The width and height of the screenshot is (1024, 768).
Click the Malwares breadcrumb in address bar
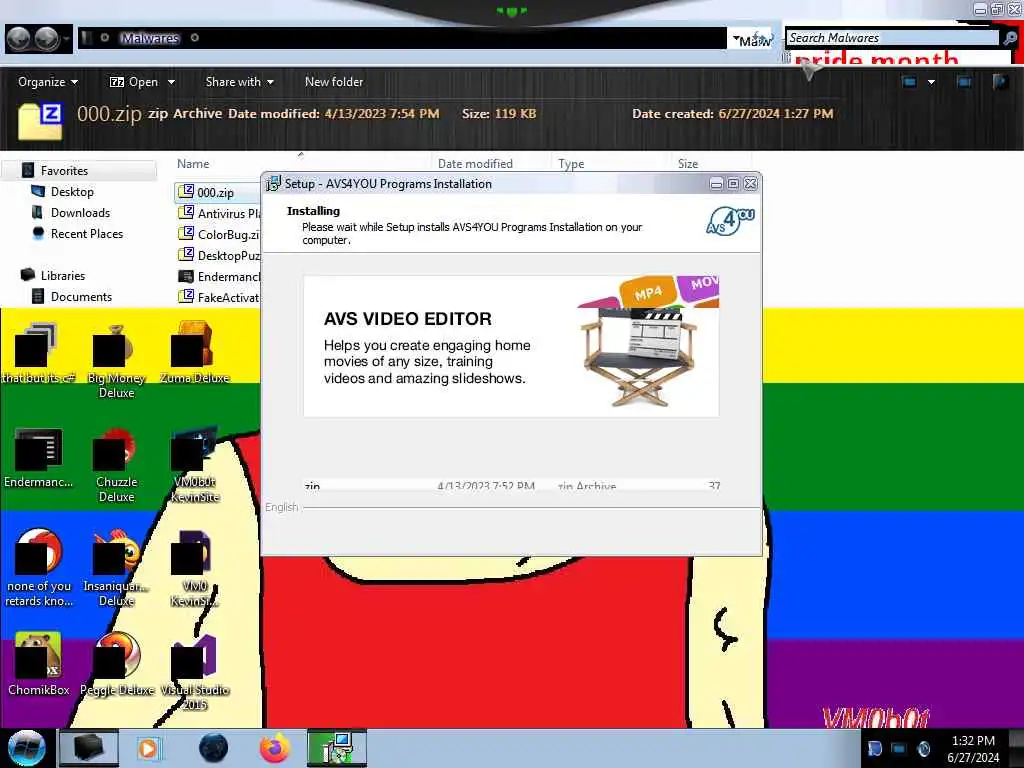tap(150, 38)
